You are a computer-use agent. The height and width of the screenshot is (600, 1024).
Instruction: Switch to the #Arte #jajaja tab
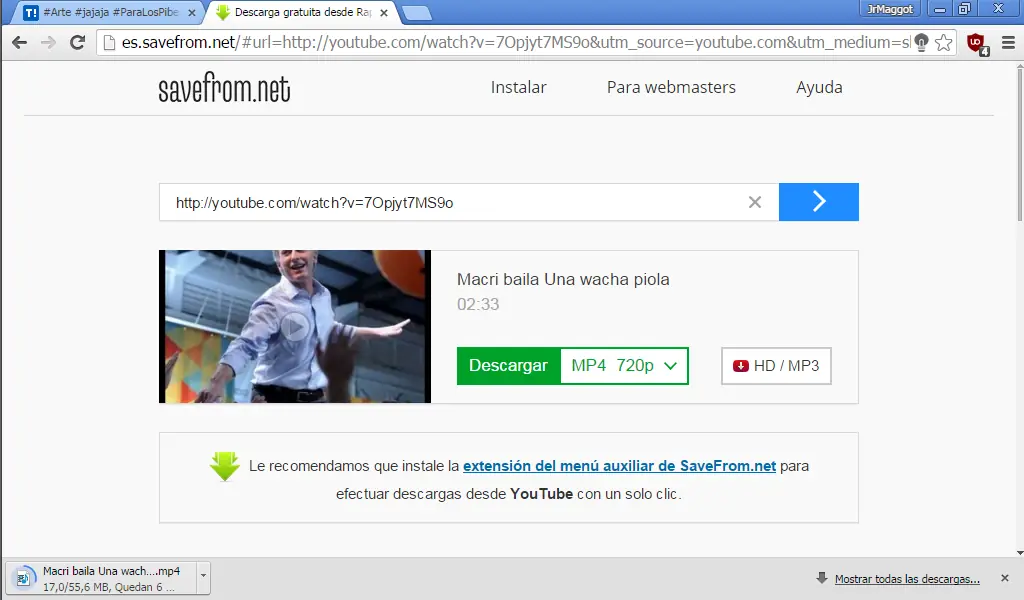(110, 12)
